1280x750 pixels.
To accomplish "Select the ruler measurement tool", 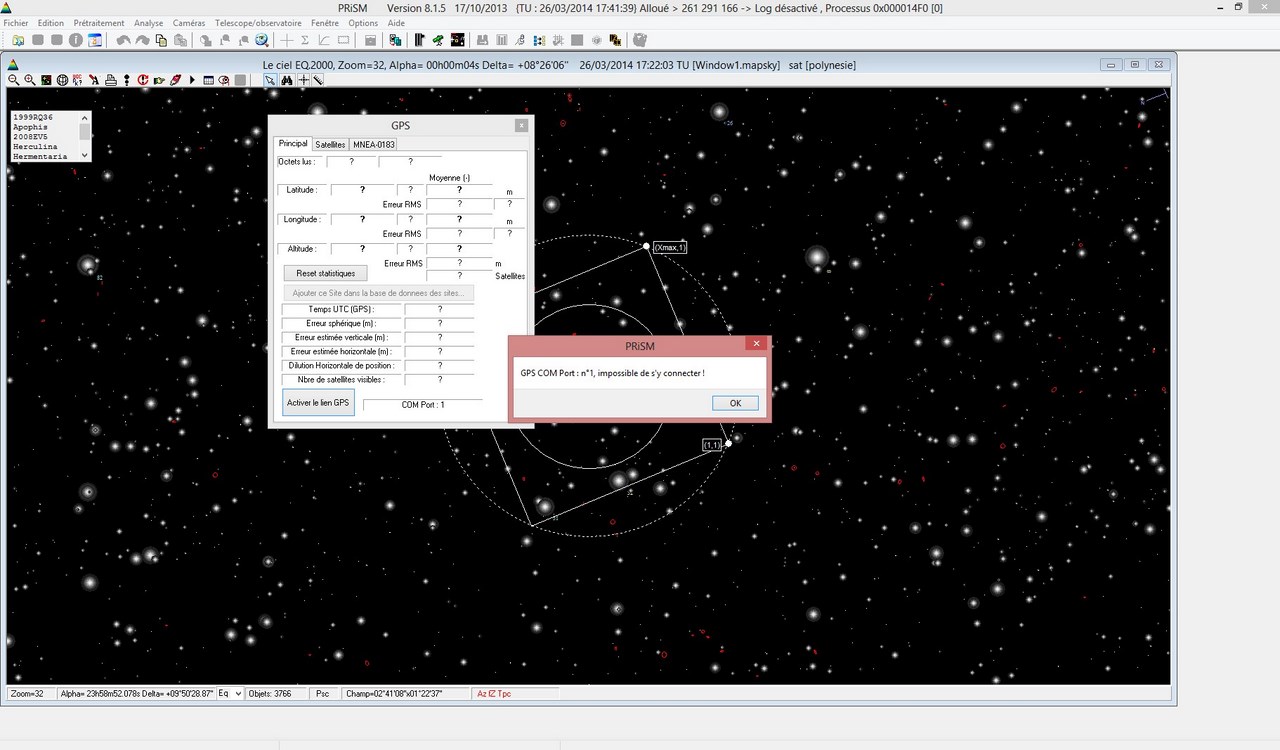I will [318, 80].
